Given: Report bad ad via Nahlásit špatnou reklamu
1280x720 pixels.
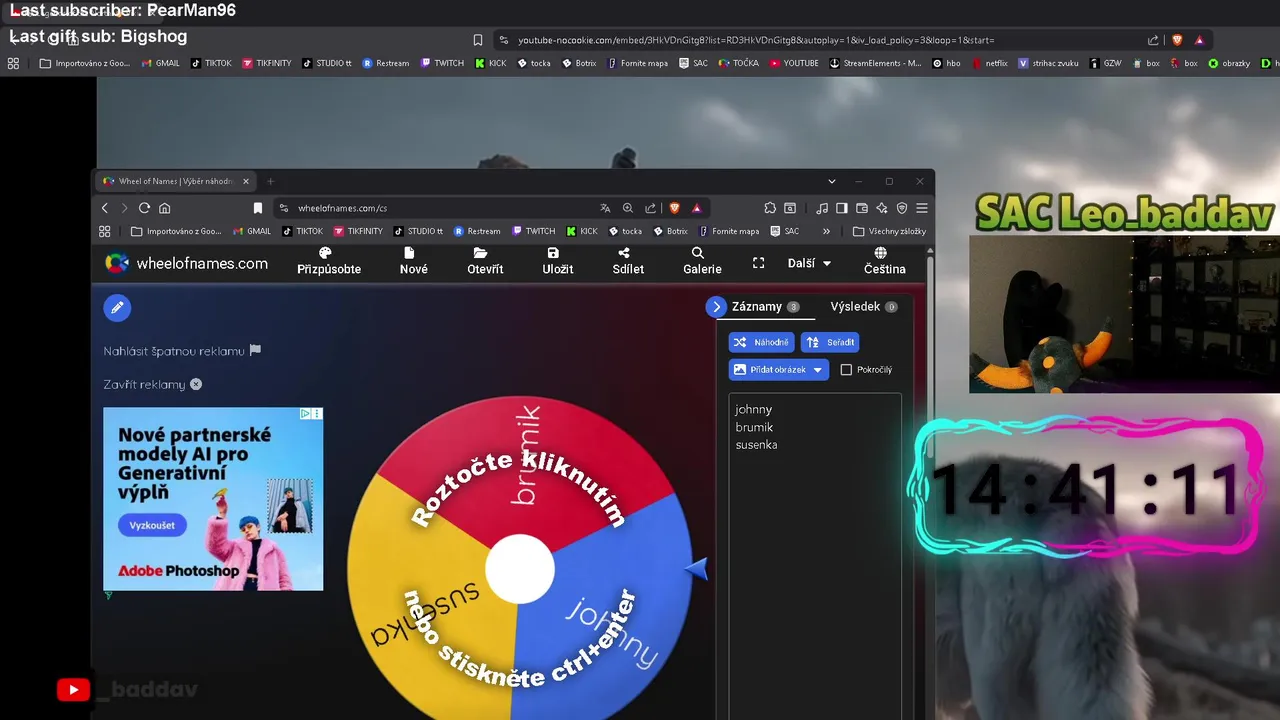Looking at the screenshot, I should (182, 351).
